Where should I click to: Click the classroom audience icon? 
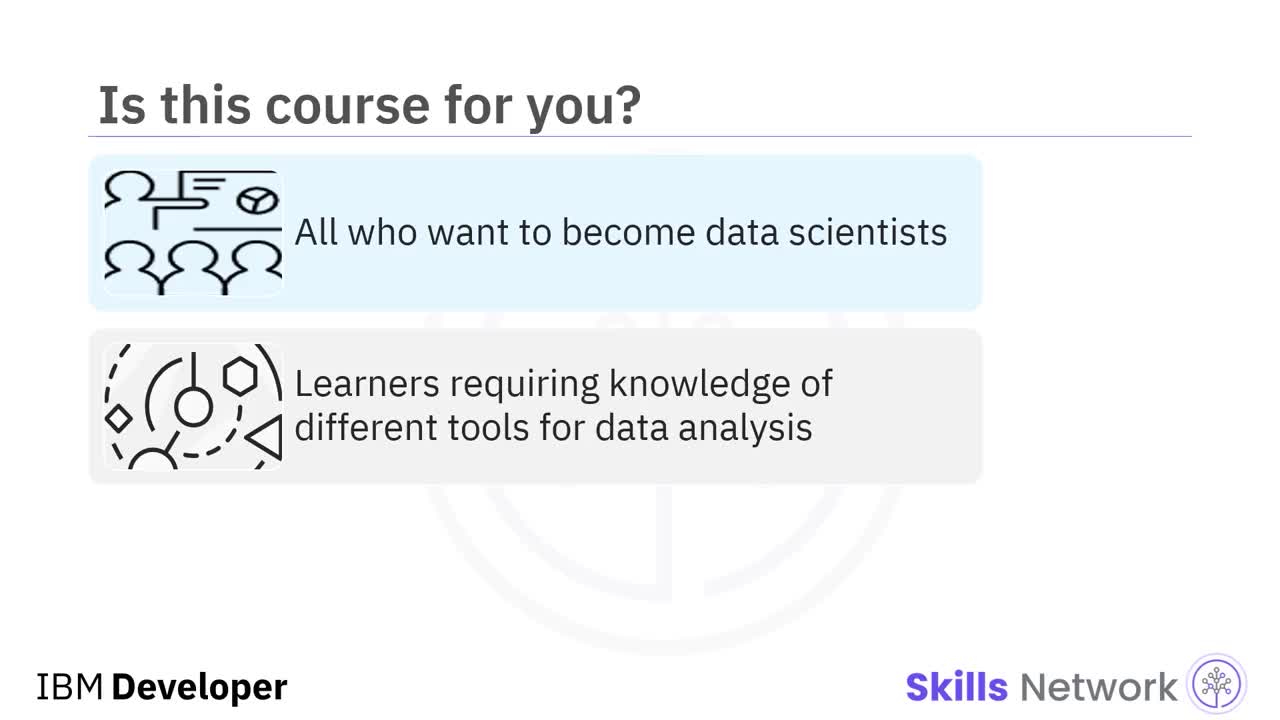(193, 233)
